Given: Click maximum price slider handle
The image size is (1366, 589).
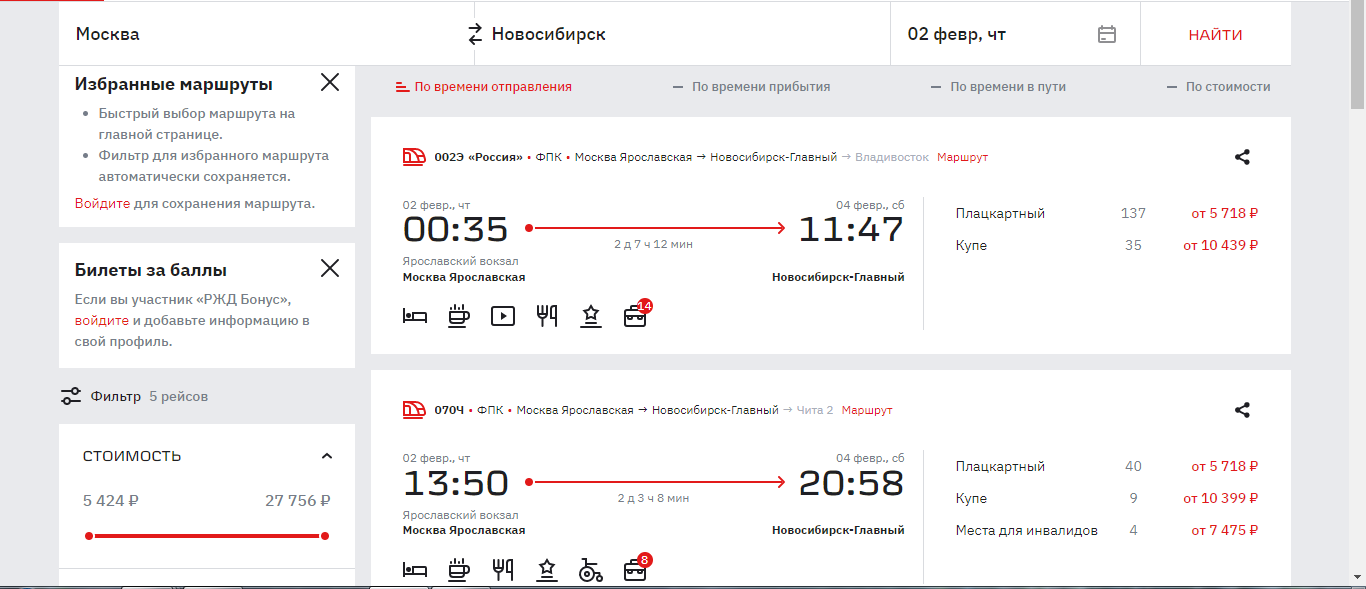Looking at the screenshot, I should (325, 536).
